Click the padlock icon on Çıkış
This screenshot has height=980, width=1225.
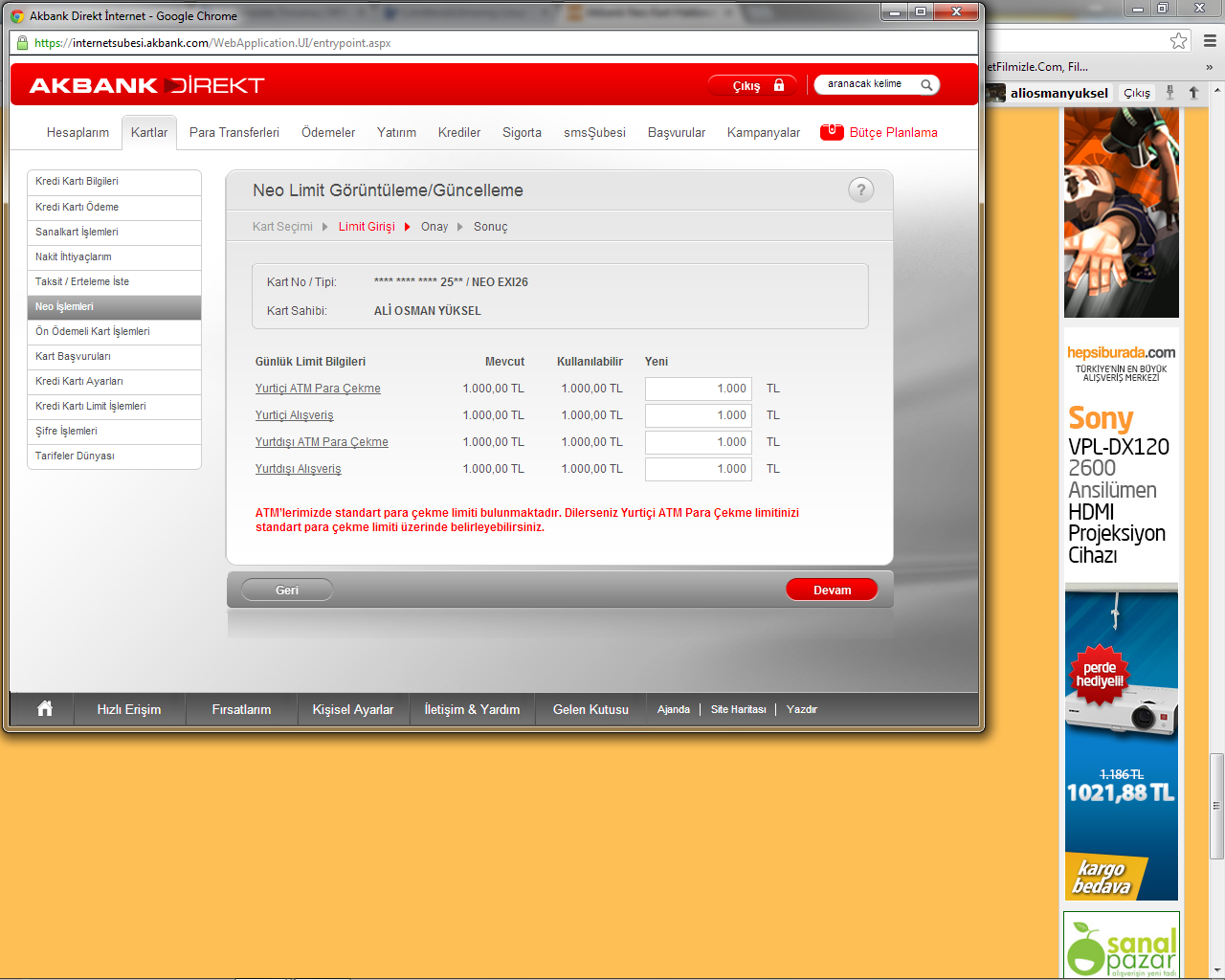click(x=779, y=85)
